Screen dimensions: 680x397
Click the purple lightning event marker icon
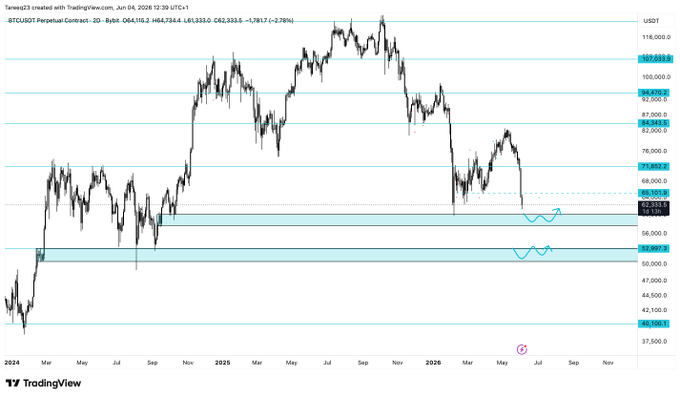(x=522, y=349)
